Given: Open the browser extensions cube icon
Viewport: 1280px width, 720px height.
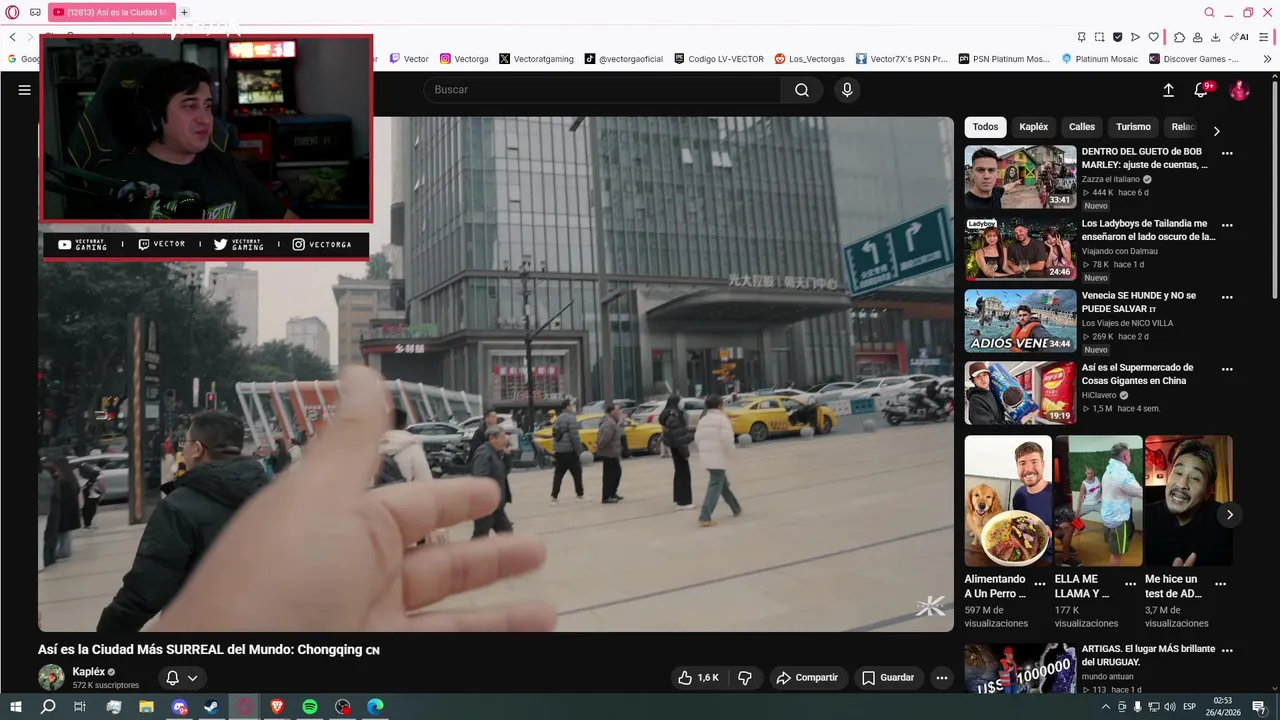Looking at the screenshot, I should [1179, 37].
